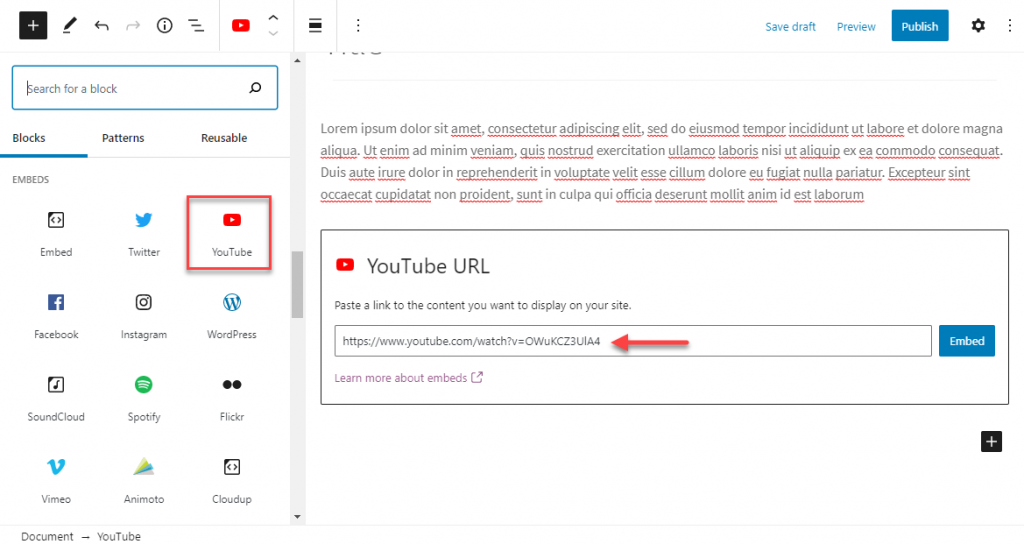Click scrollbar up arrow in inserter
The height and width of the screenshot is (544, 1024).
[297, 61]
